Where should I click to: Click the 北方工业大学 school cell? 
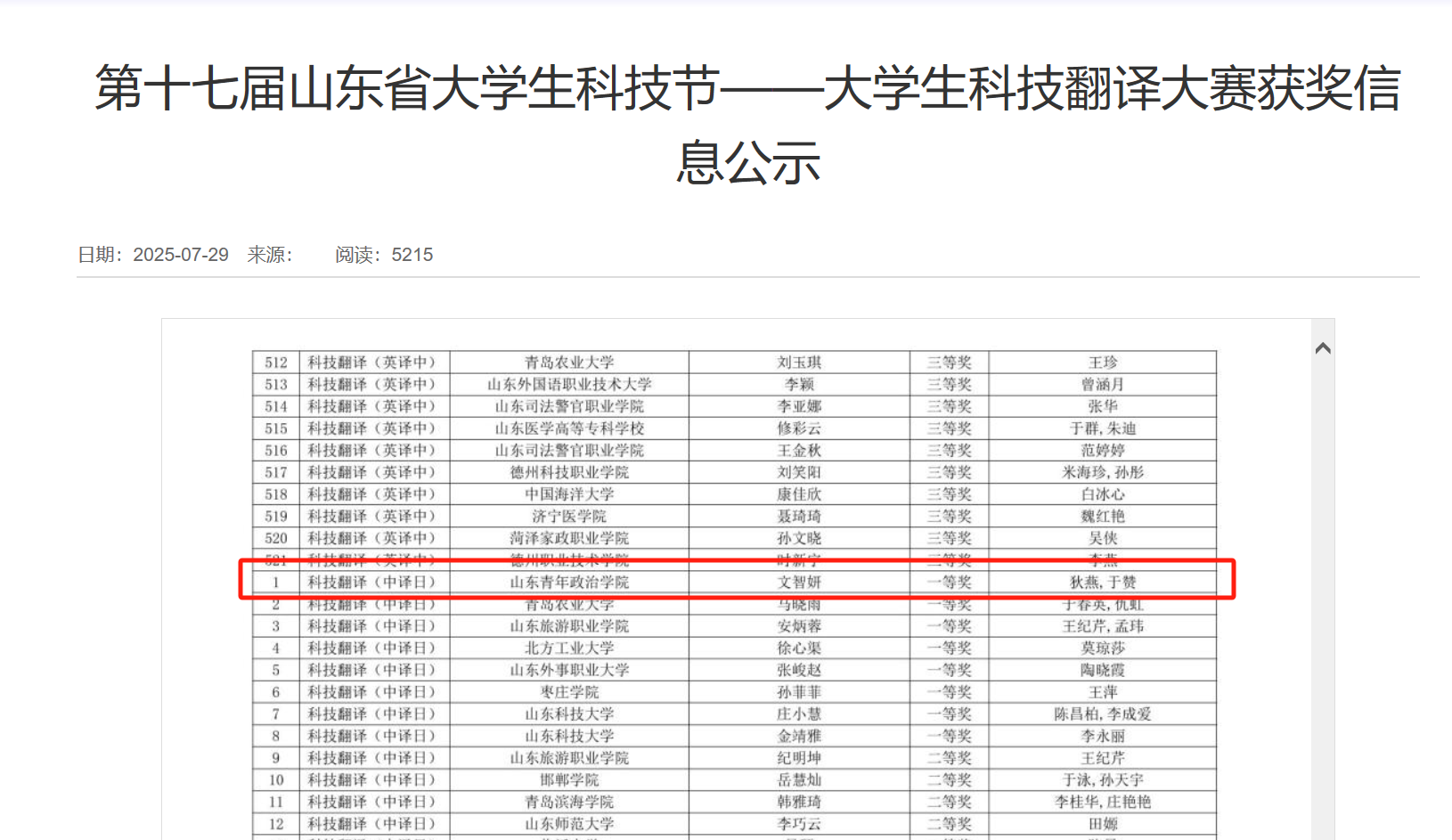click(x=569, y=648)
